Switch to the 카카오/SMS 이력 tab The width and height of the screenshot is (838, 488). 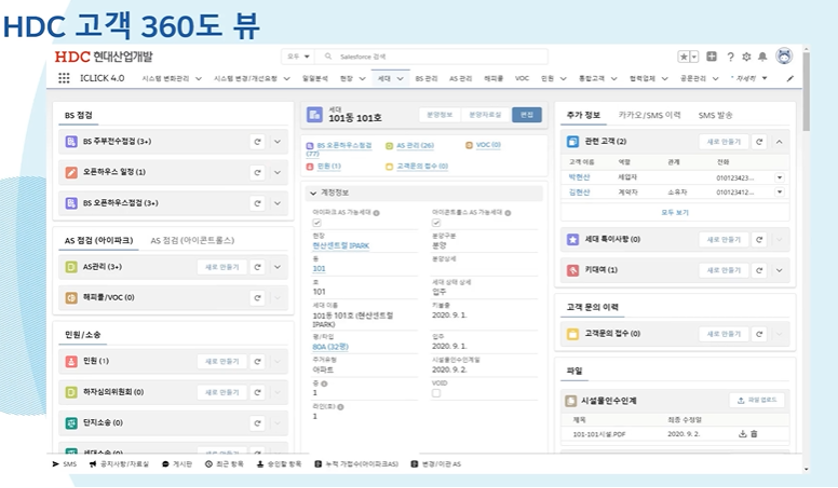[x=649, y=115]
